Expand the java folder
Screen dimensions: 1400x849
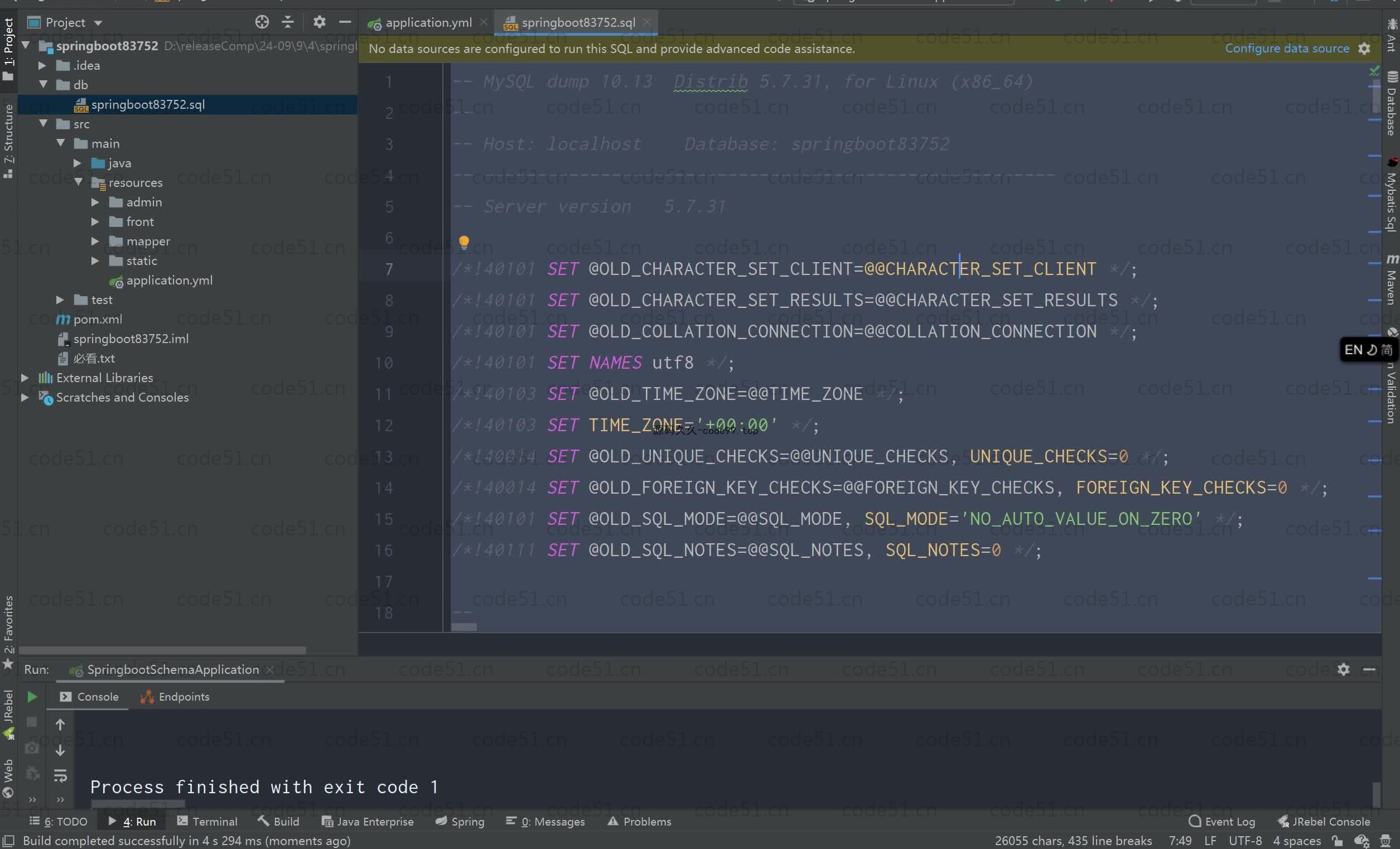(78, 163)
